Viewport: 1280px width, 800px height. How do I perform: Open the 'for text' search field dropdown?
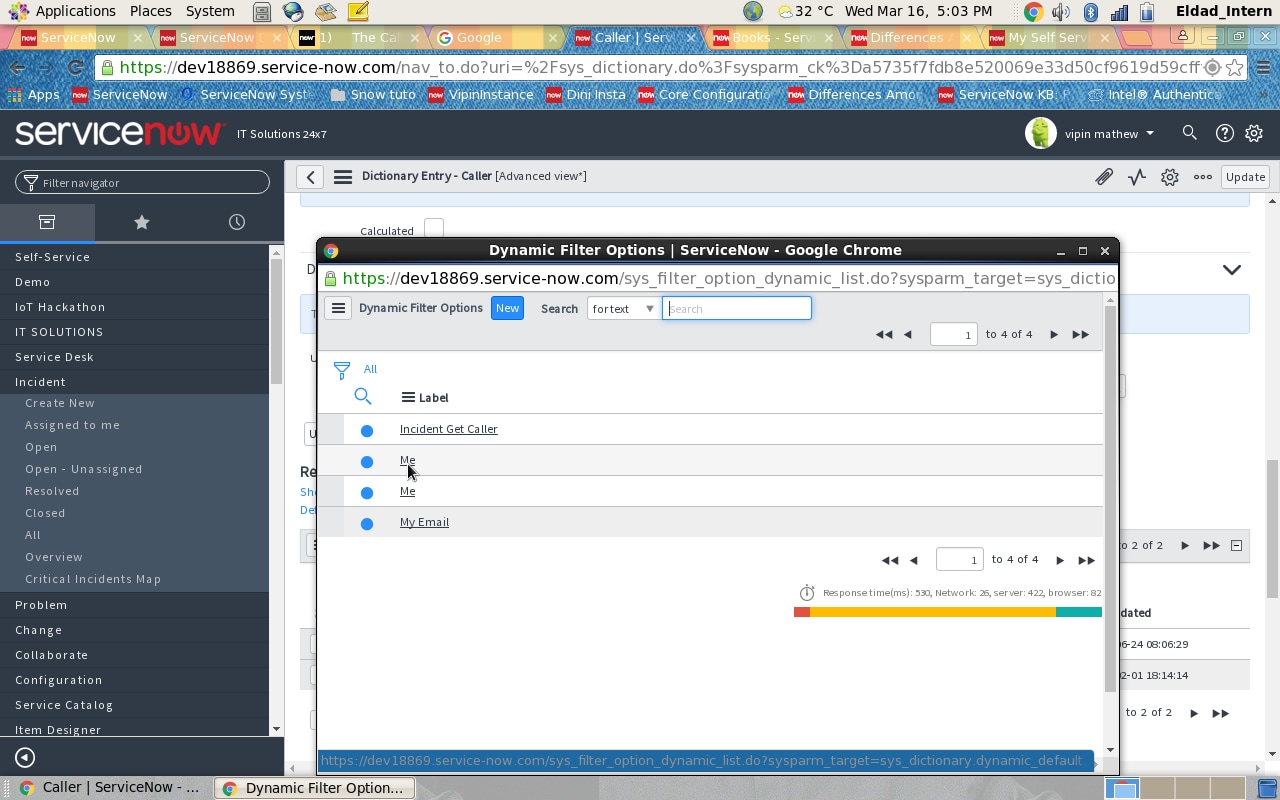point(623,309)
